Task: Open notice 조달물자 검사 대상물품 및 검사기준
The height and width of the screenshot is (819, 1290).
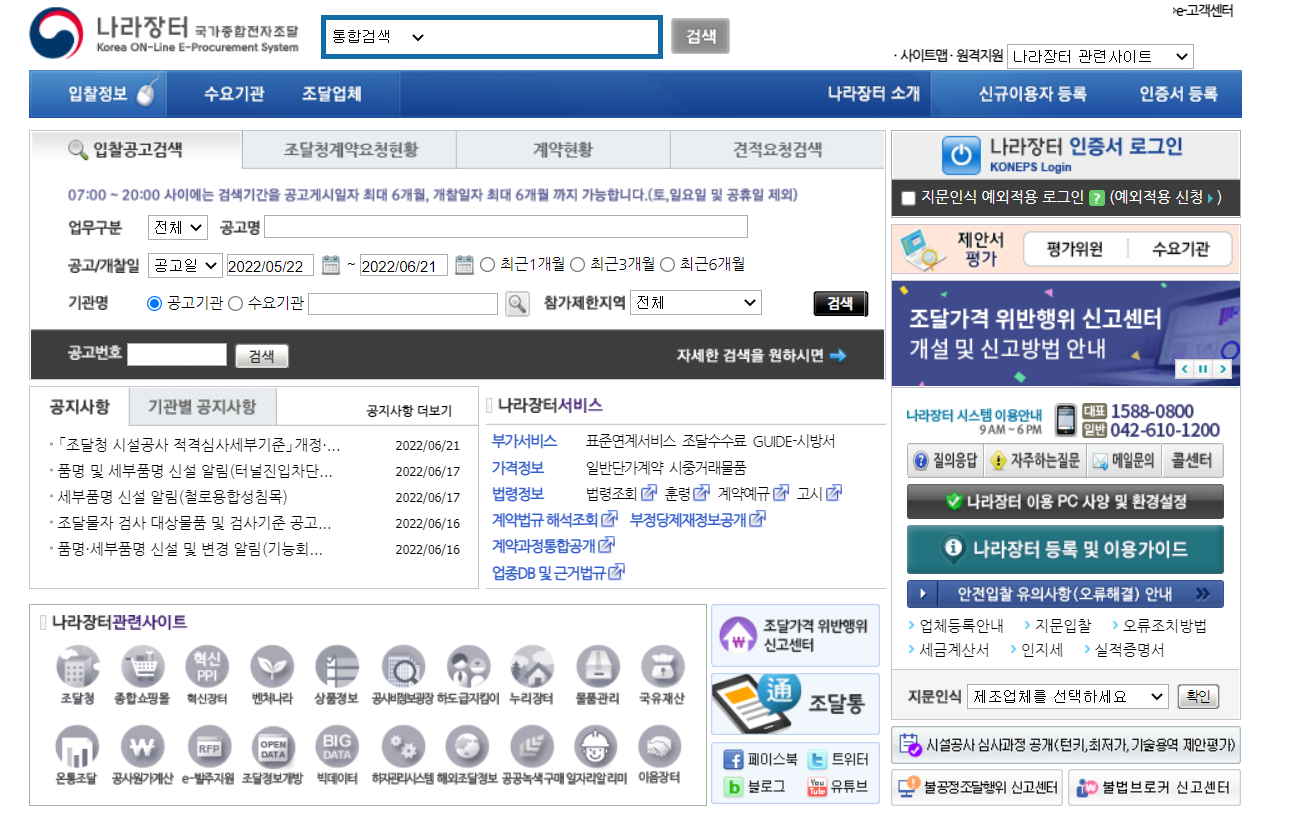Action: click(194, 523)
